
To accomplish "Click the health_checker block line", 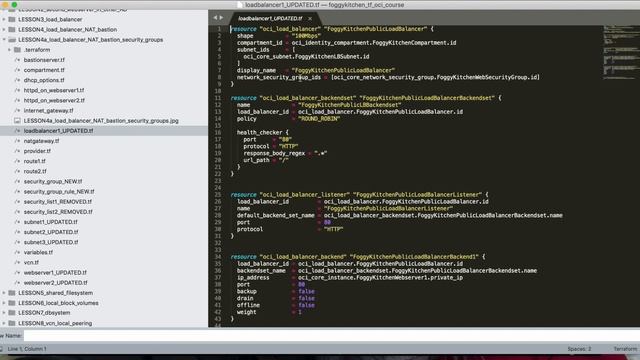I will tap(262, 133).
